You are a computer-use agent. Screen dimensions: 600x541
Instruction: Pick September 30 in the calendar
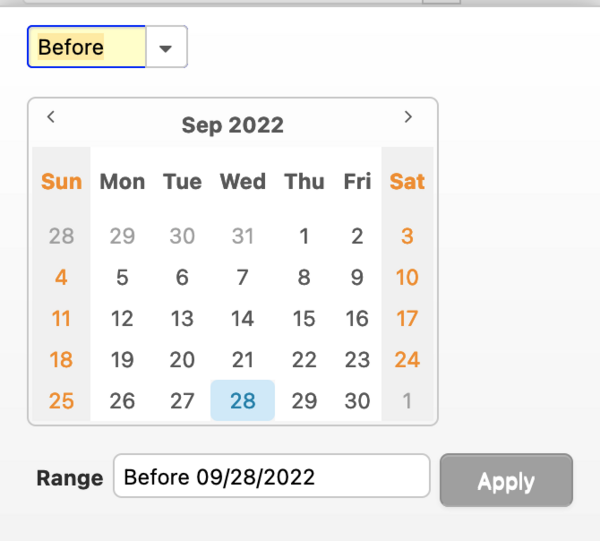[x=357, y=401]
